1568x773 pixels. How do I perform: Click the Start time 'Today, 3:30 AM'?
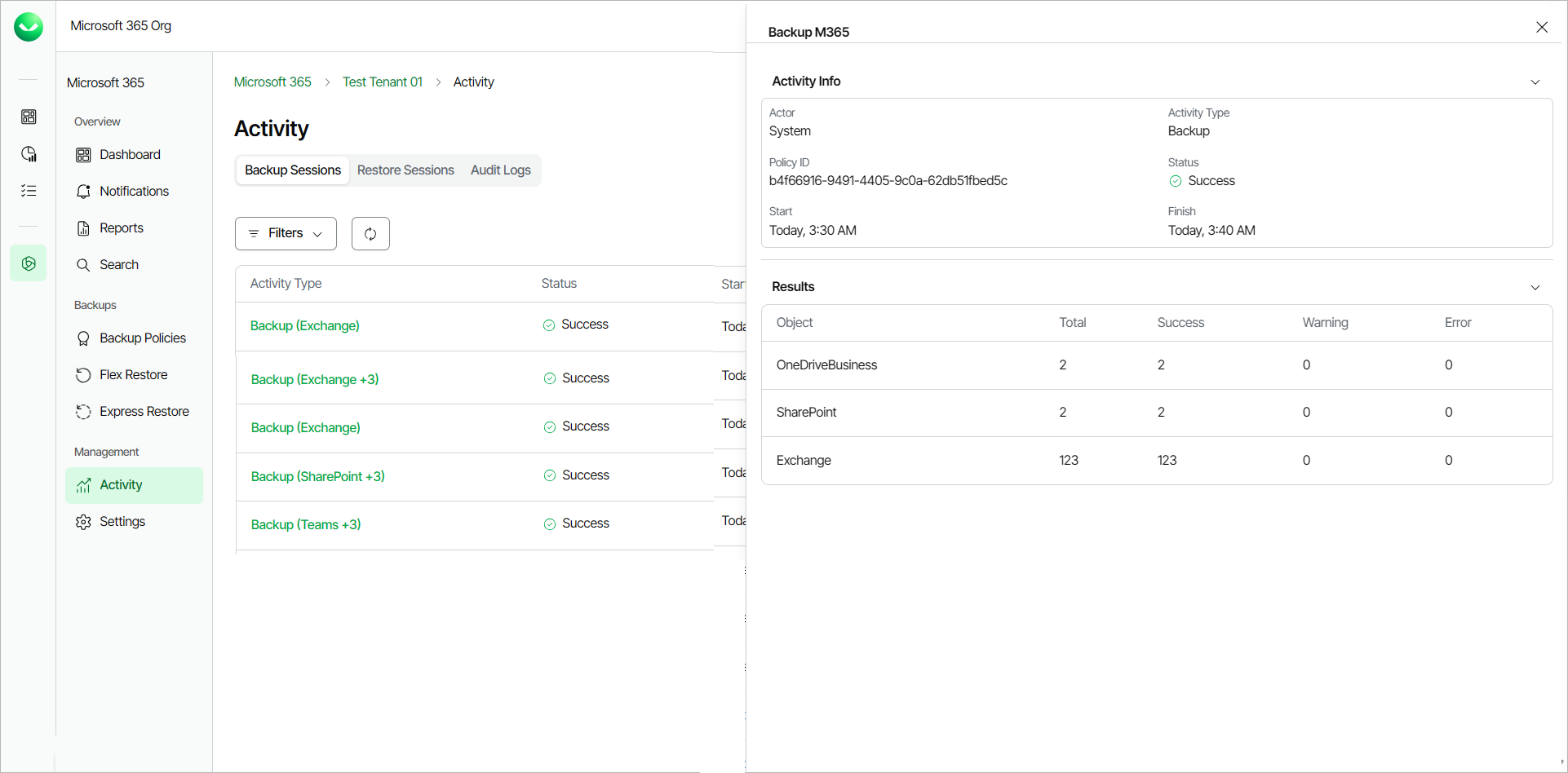coord(813,230)
